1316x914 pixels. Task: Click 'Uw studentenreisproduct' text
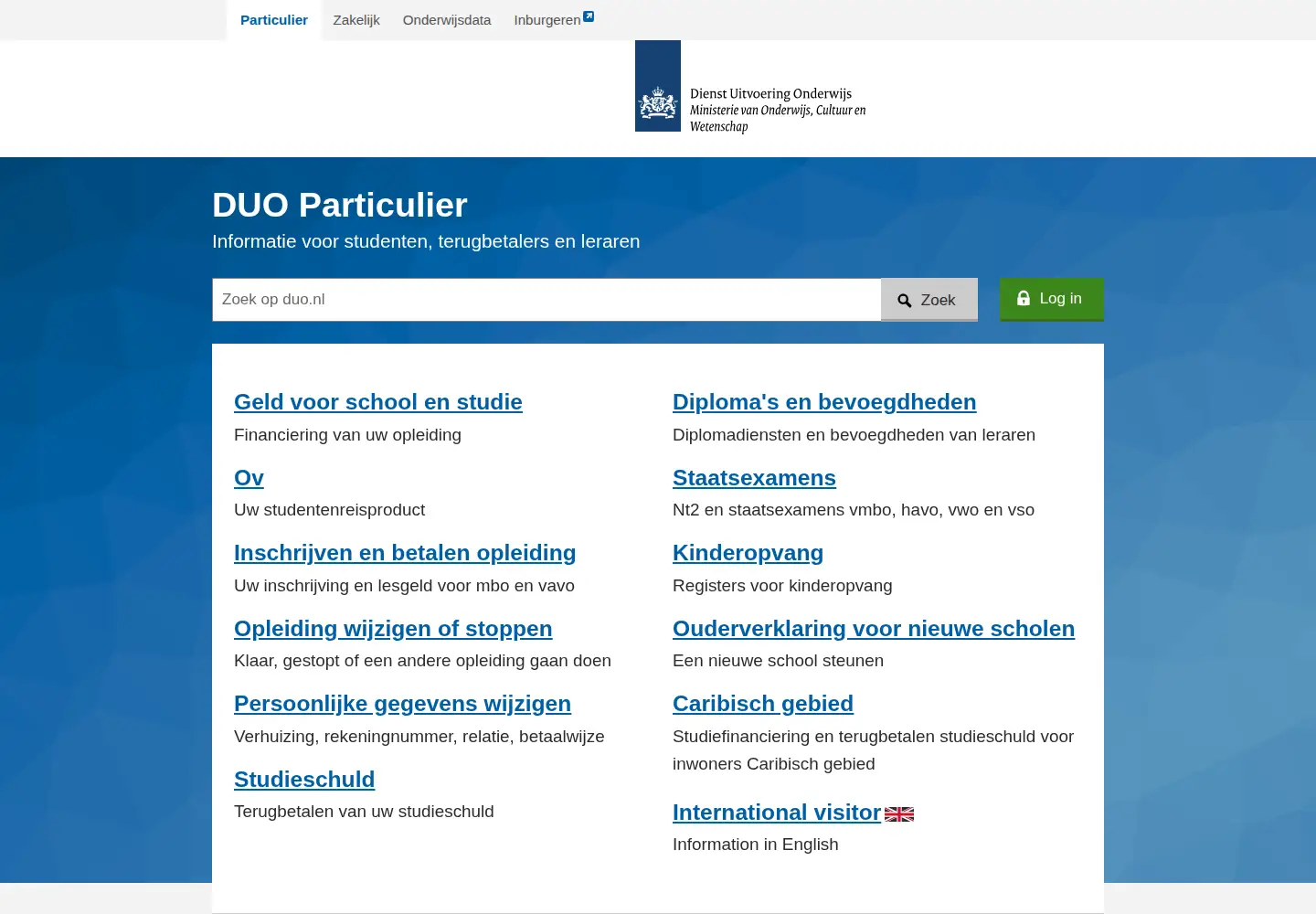point(329,510)
